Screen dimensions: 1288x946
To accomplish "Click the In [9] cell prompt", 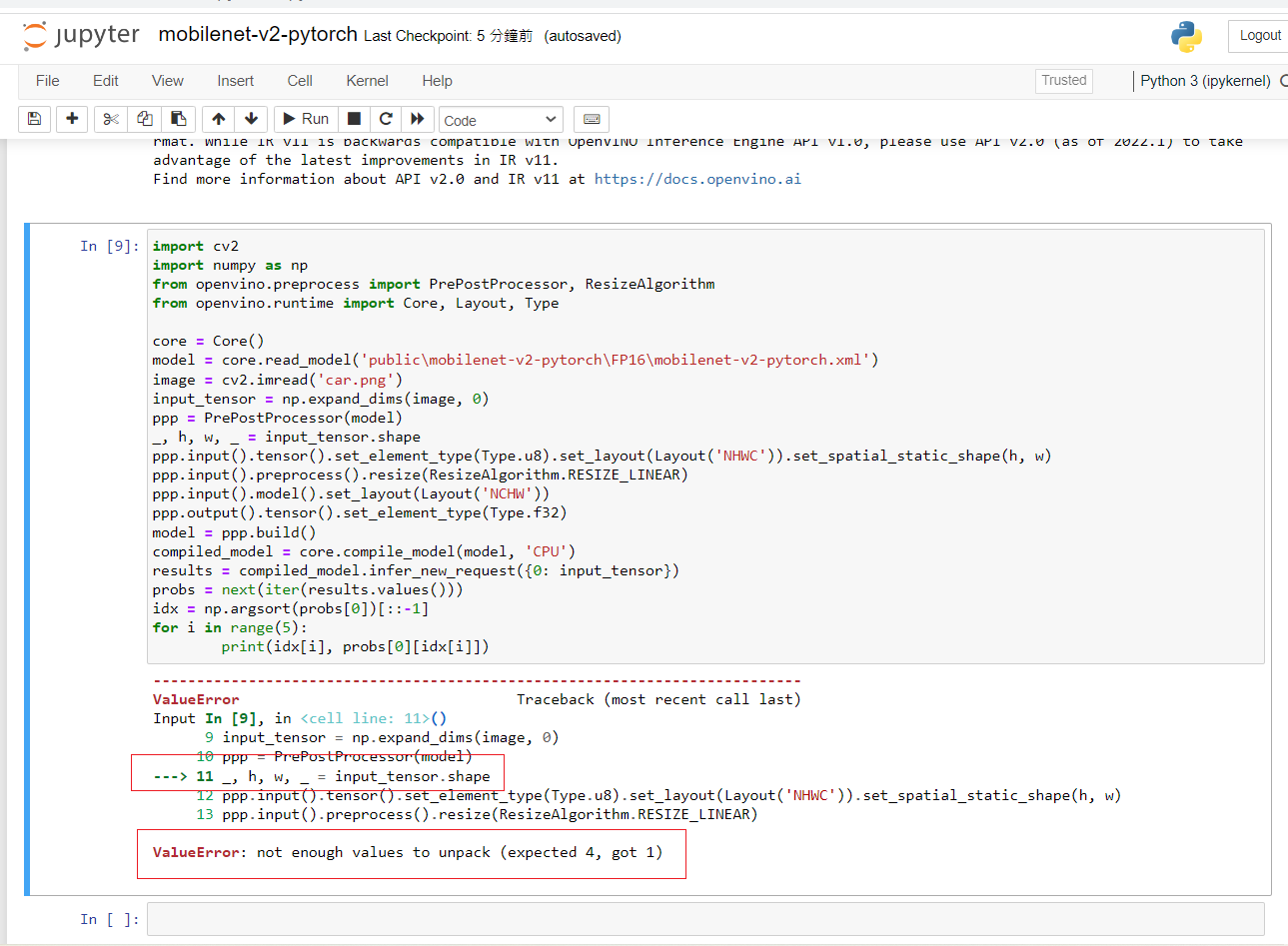I will [x=110, y=246].
